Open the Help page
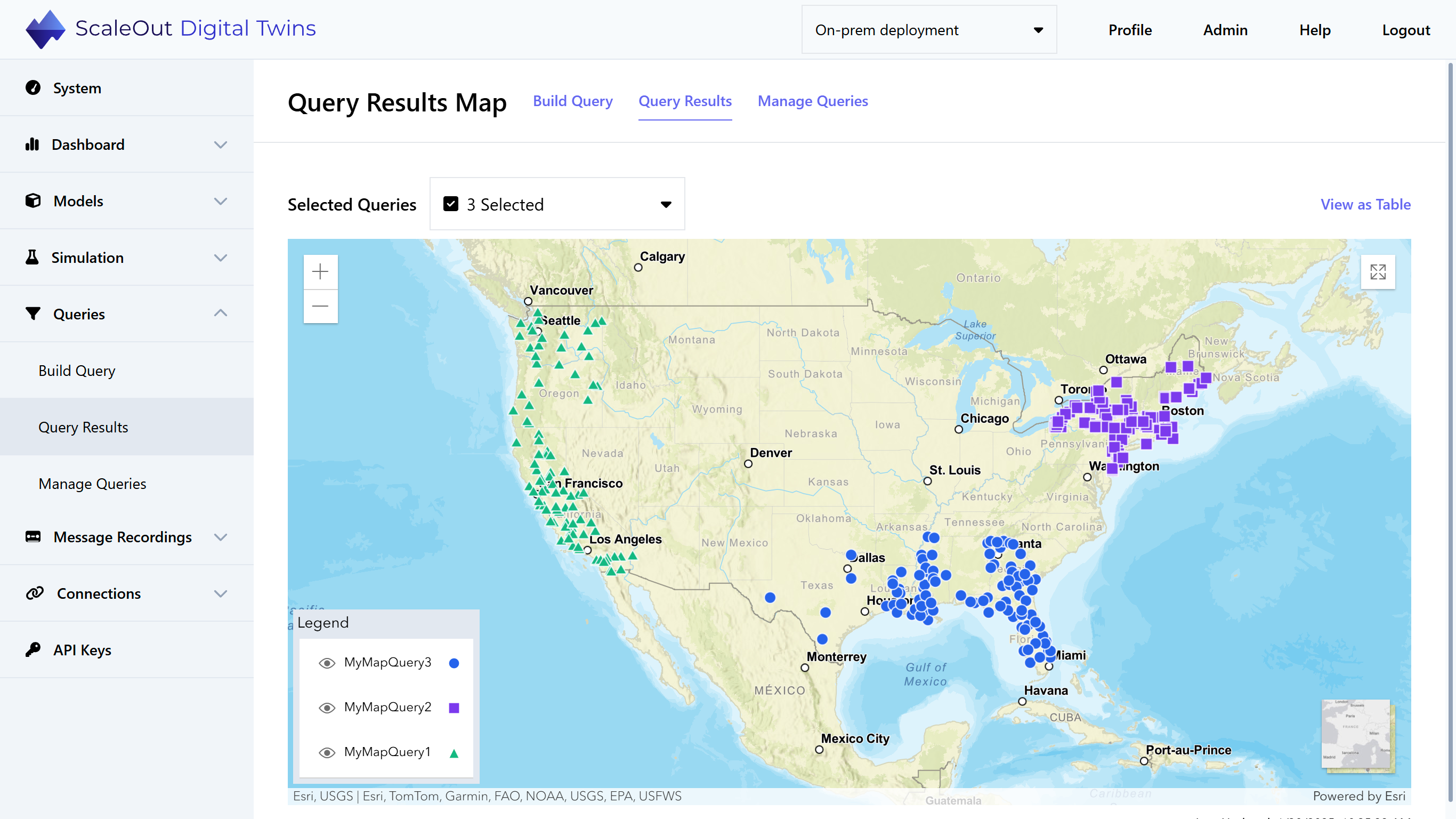Viewport: 1456px width, 819px height. coord(1315,30)
